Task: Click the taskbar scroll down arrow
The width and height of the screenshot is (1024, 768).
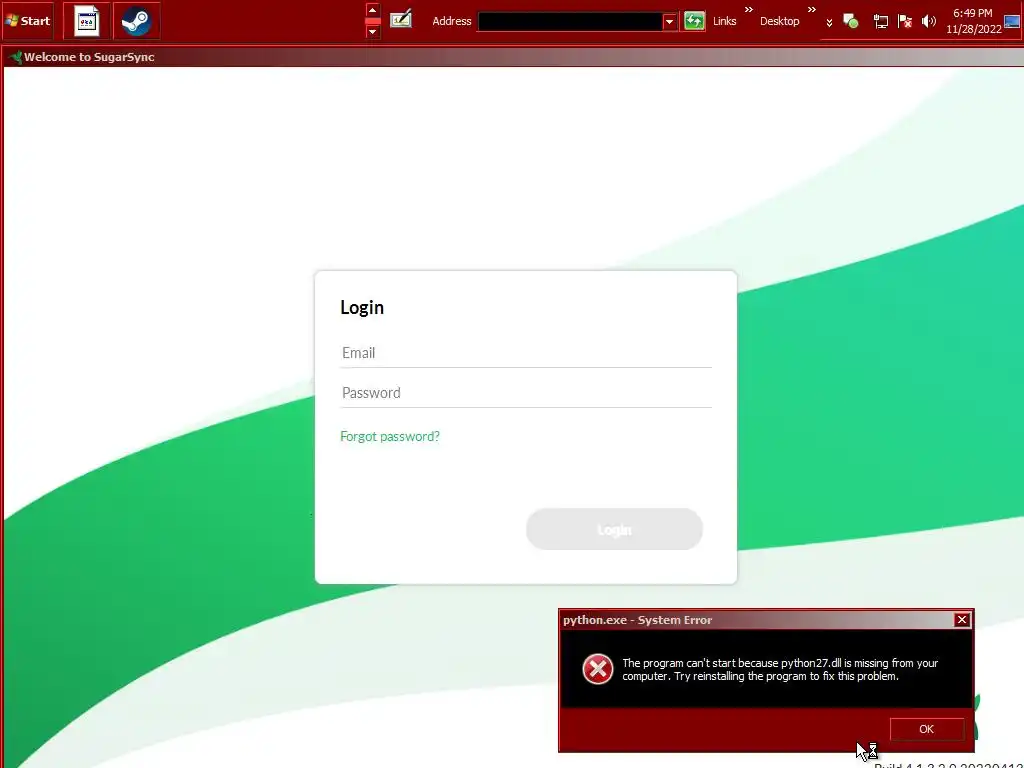Action: click(372, 31)
